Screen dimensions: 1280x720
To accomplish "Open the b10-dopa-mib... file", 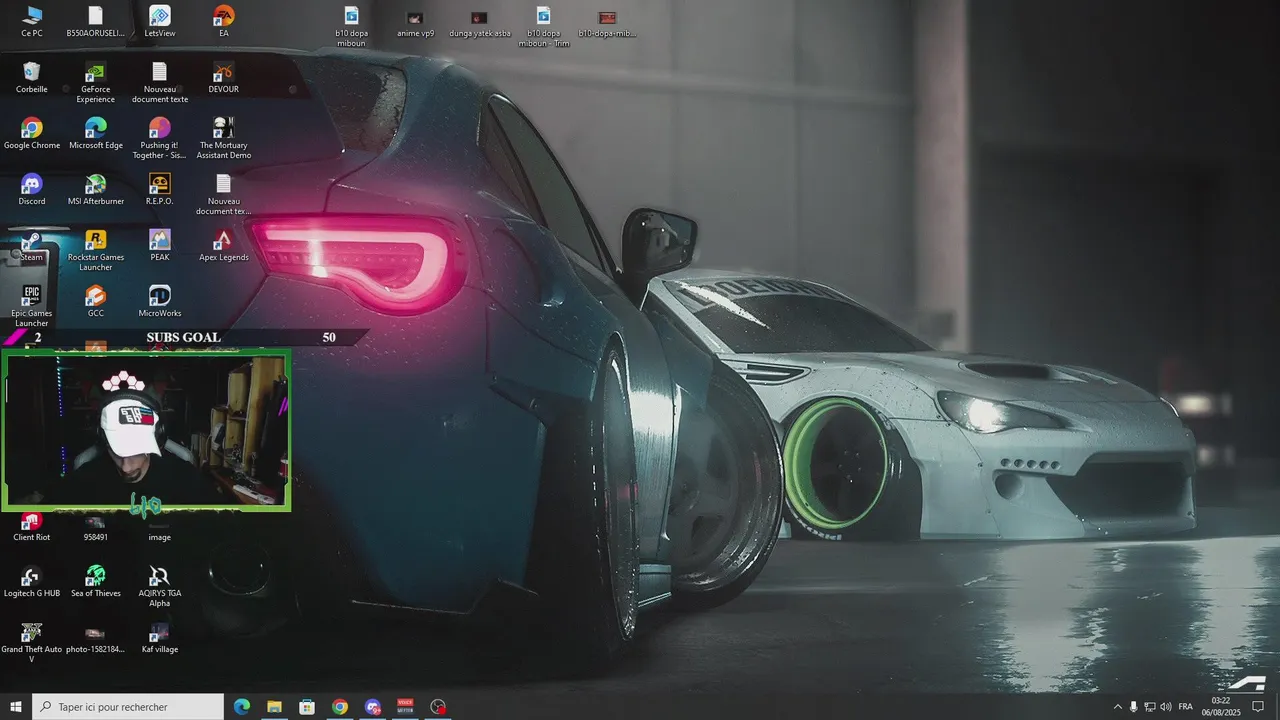I will click(607, 24).
